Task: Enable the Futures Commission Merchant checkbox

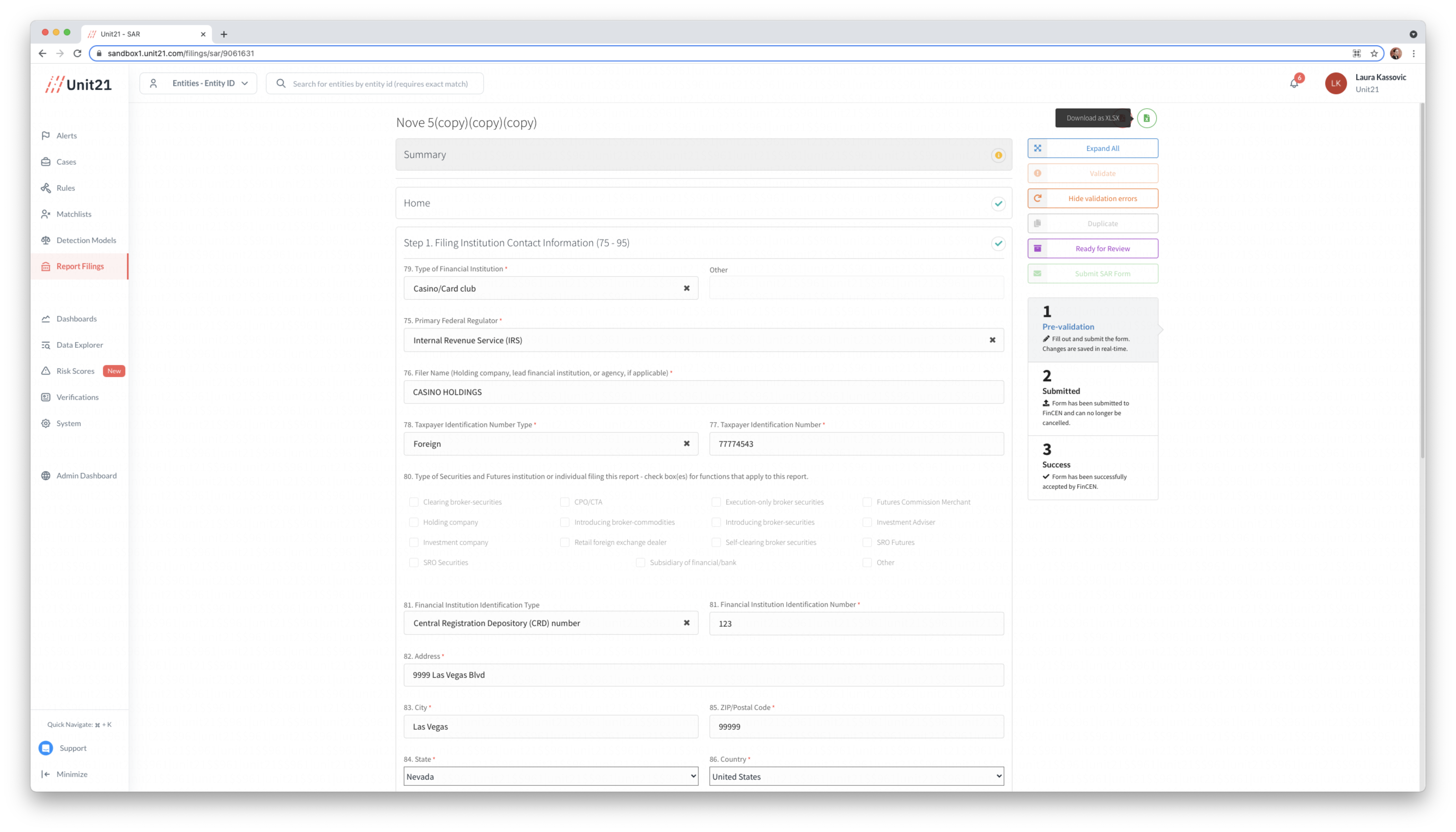Action: (x=867, y=502)
